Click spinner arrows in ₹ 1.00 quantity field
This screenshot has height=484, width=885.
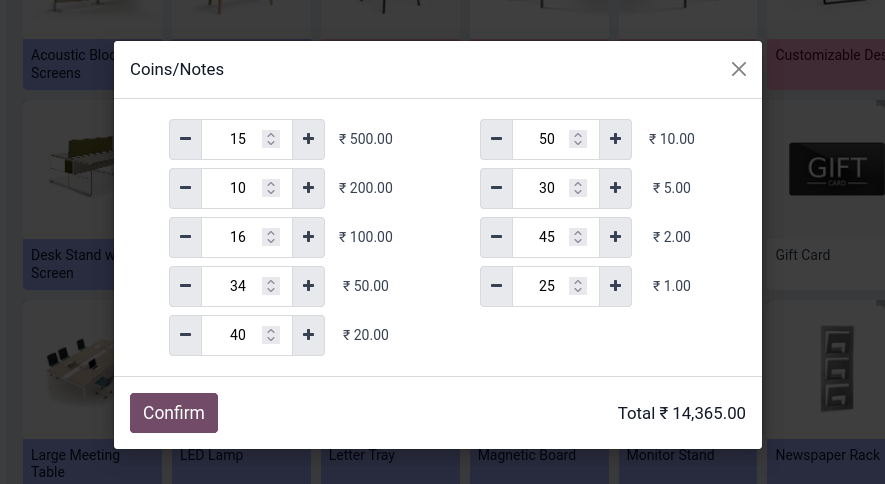[x=578, y=286]
